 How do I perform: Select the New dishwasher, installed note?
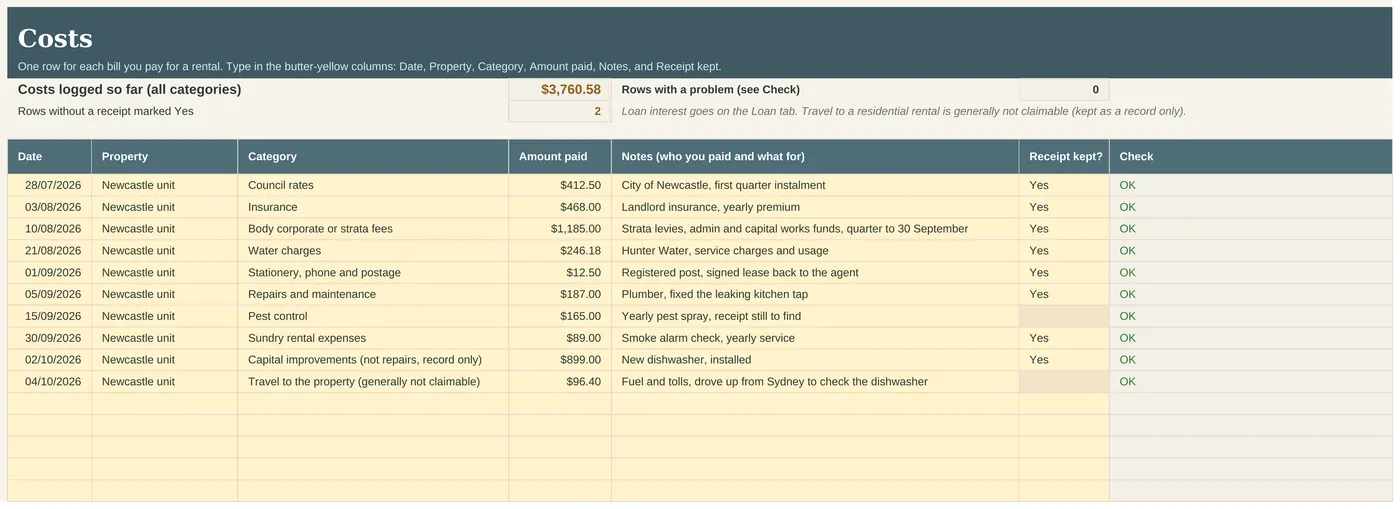pyautogui.click(x=815, y=360)
